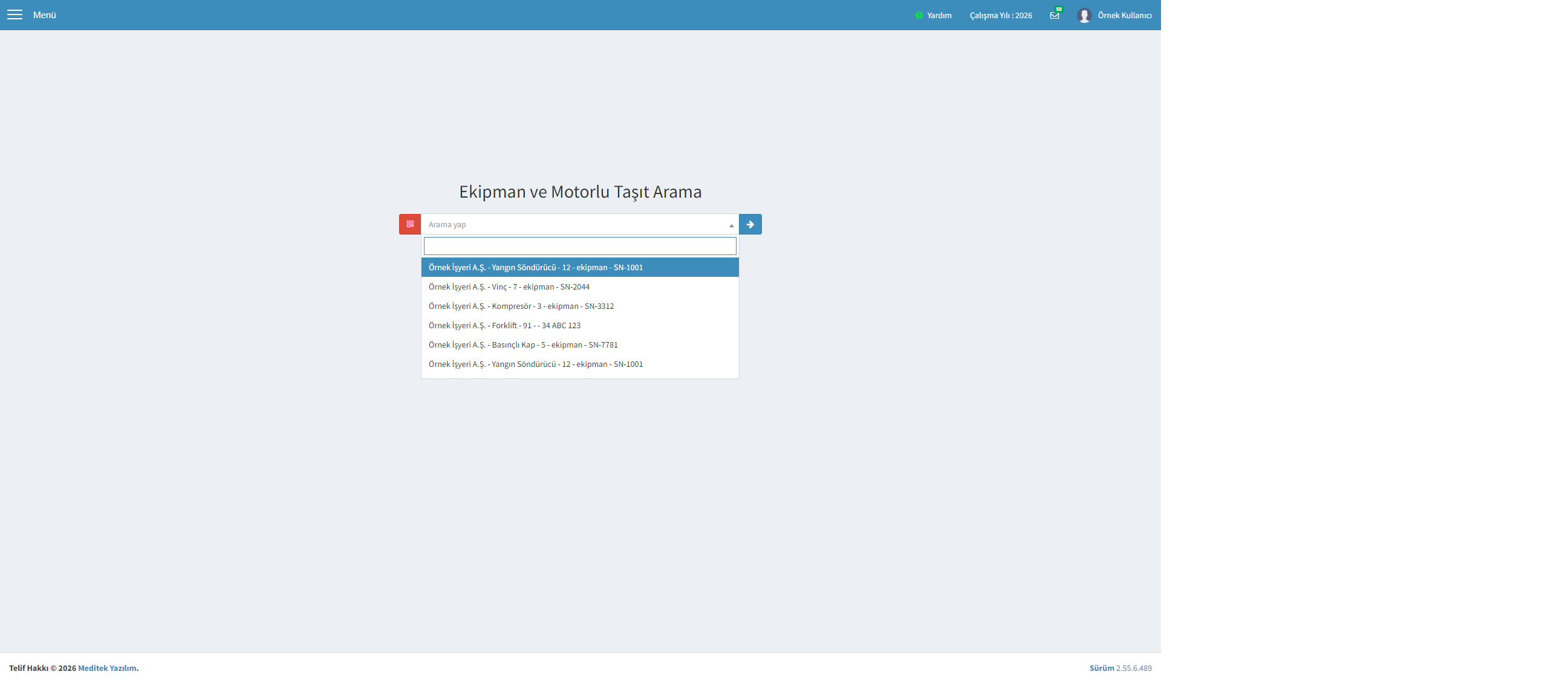This screenshot has width=1568, height=683.
Task: Select Basınçlı Kap - 5 - SN-7781
Action: 579,345
